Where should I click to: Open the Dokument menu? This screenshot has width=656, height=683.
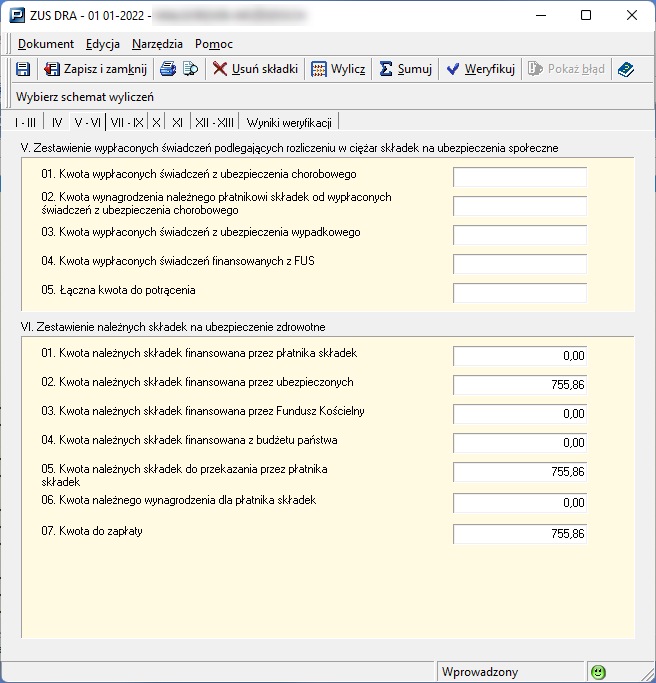coord(46,44)
